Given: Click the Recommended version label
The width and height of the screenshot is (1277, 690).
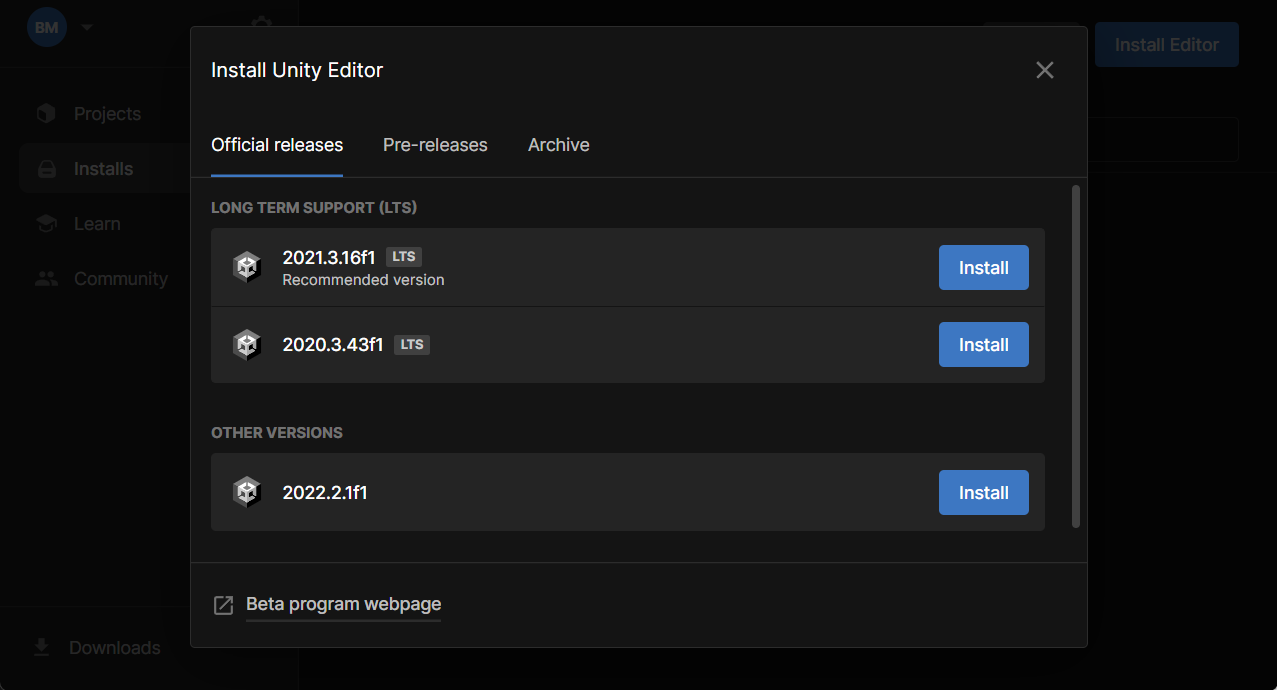Looking at the screenshot, I should [x=363, y=280].
